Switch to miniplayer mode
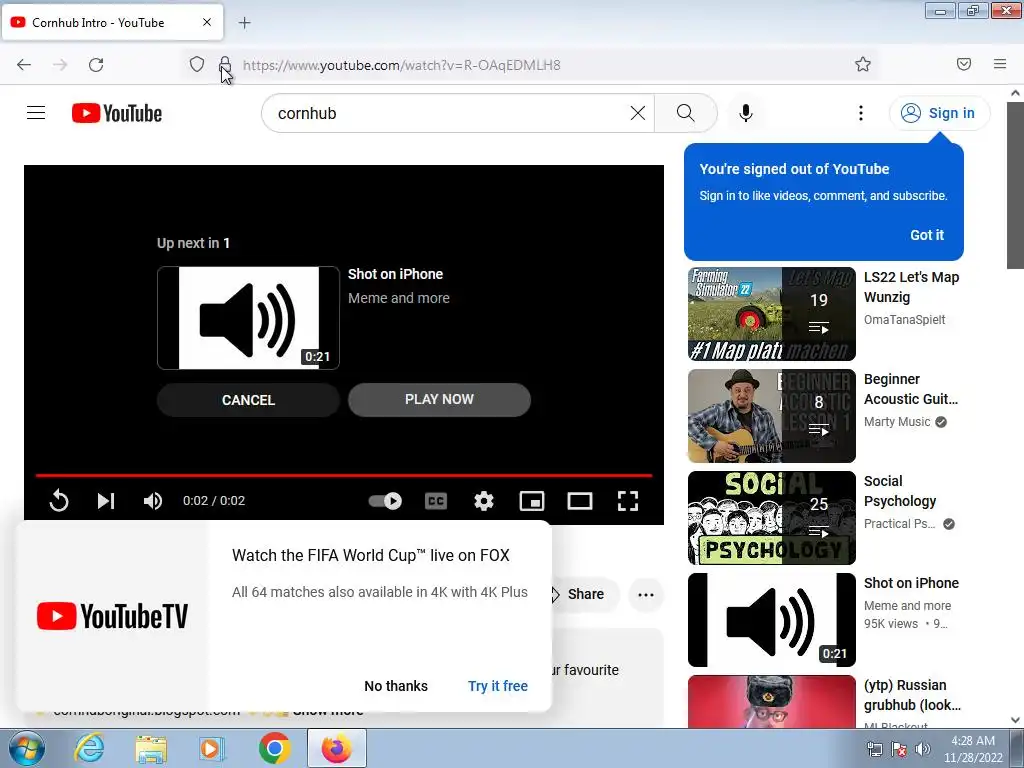This screenshot has height=768, width=1024. pyautogui.click(x=532, y=501)
